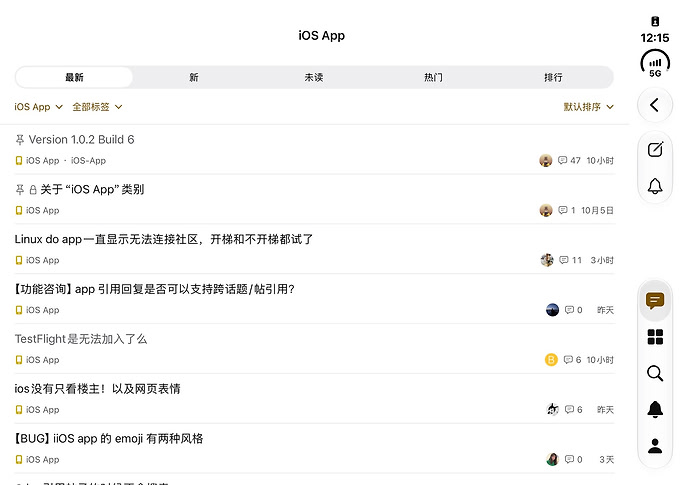Open the Linux do app connection topic
The image size is (690, 485).
click(x=164, y=239)
